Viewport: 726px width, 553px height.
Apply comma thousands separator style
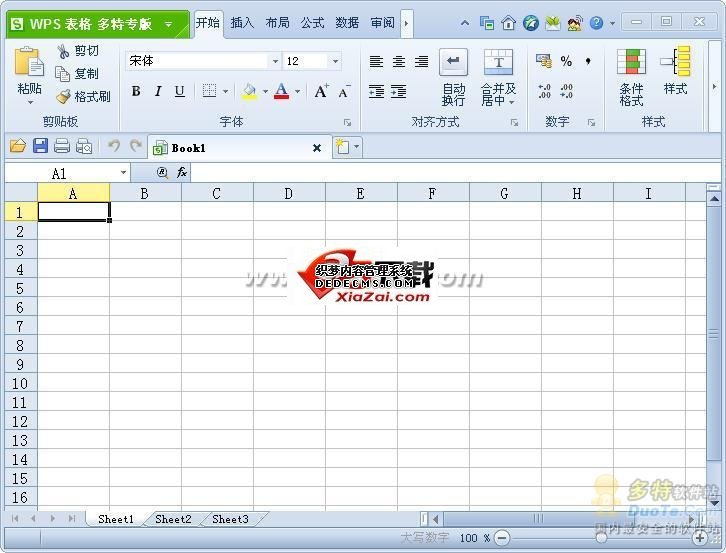[x=588, y=61]
